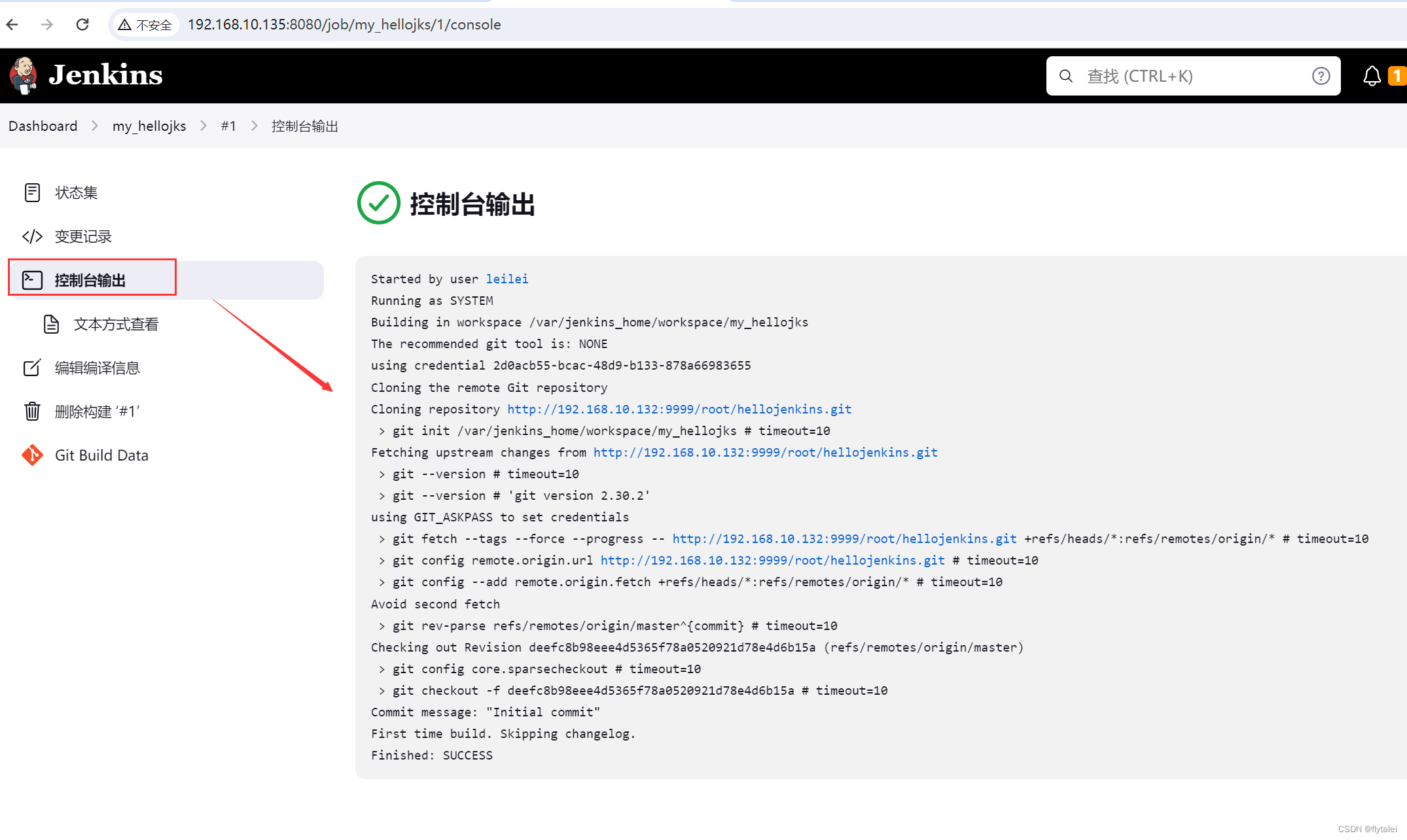Click the browser forward arrow
Image resolution: width=1407 pixels, height=840 pixels.
[46, 25]
